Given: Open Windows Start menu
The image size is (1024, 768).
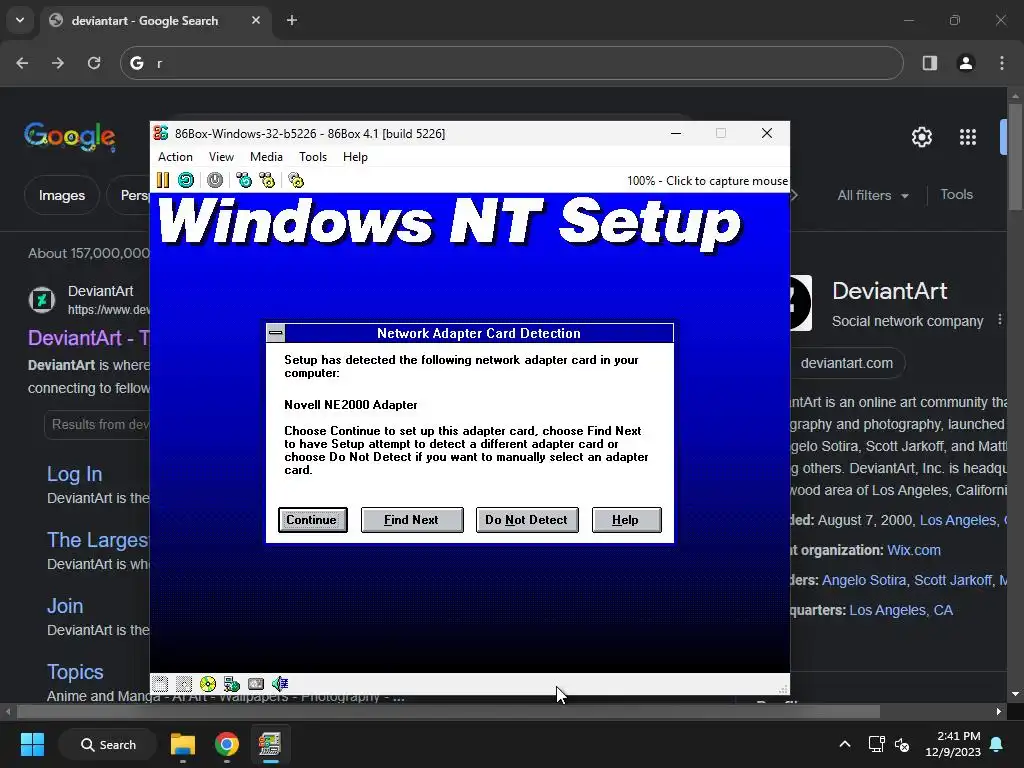Looking at the screenshot, I should (x=32, y=744).
